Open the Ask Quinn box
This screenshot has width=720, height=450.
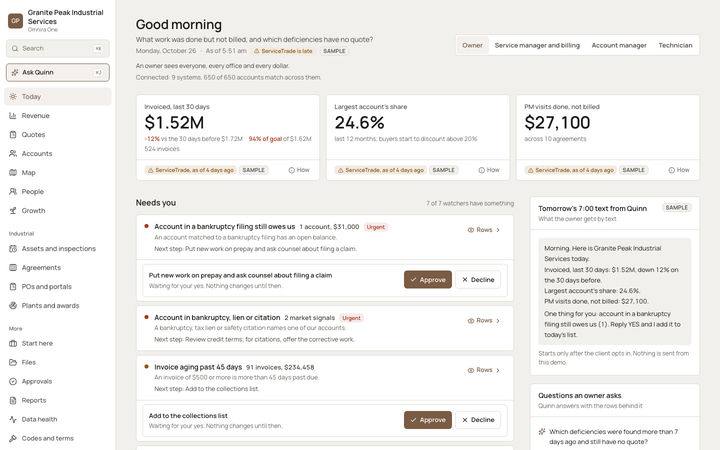pos(58,72)
